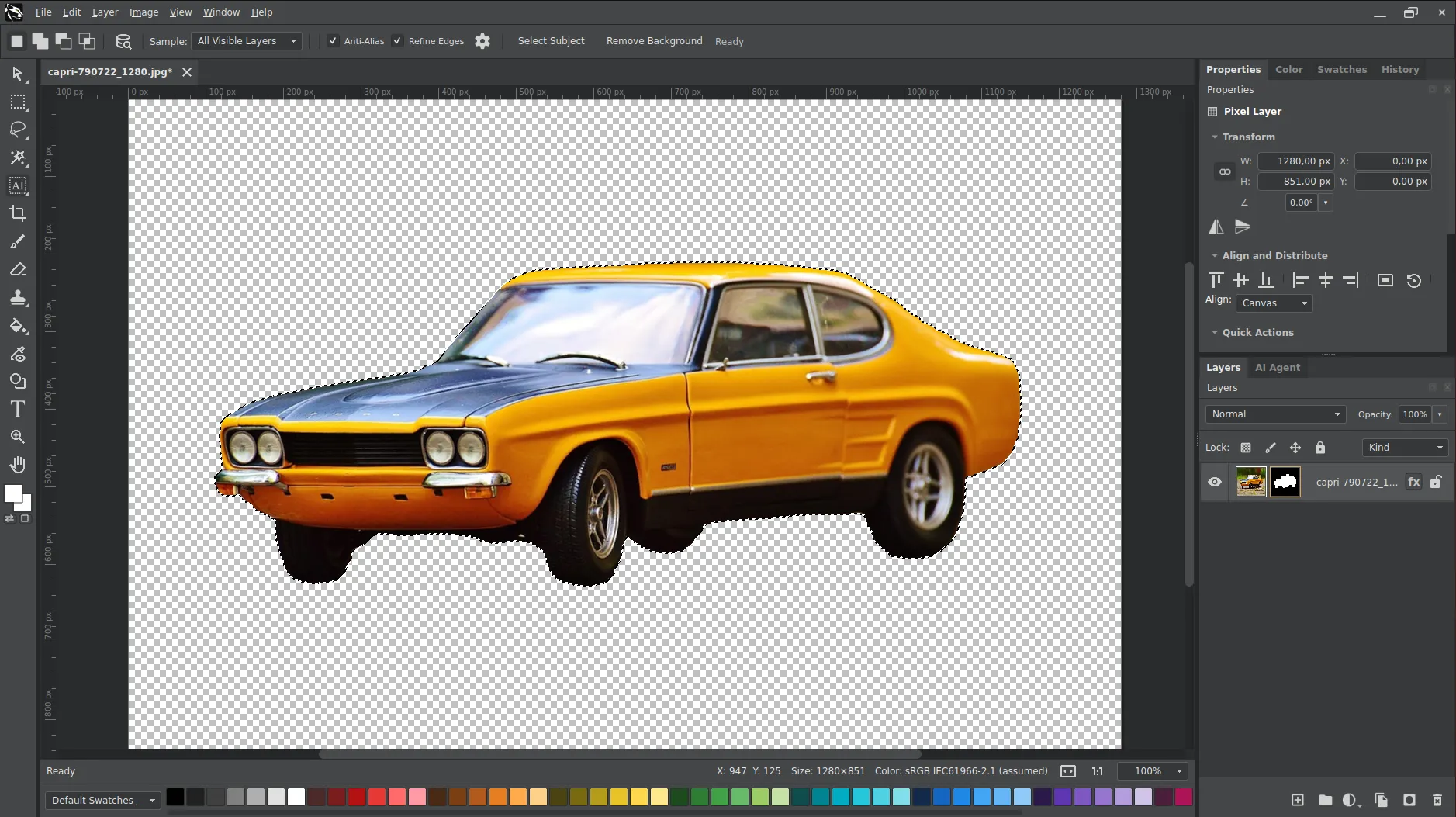The image size is (1456, 817).
Task: Click the layer effects fx icon
Action: [x=1414, y=482]
